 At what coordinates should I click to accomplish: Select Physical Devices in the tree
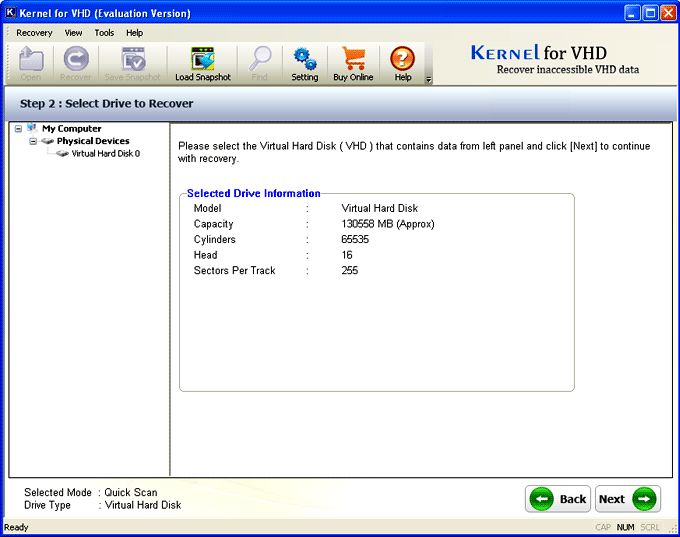coord(93,141)
